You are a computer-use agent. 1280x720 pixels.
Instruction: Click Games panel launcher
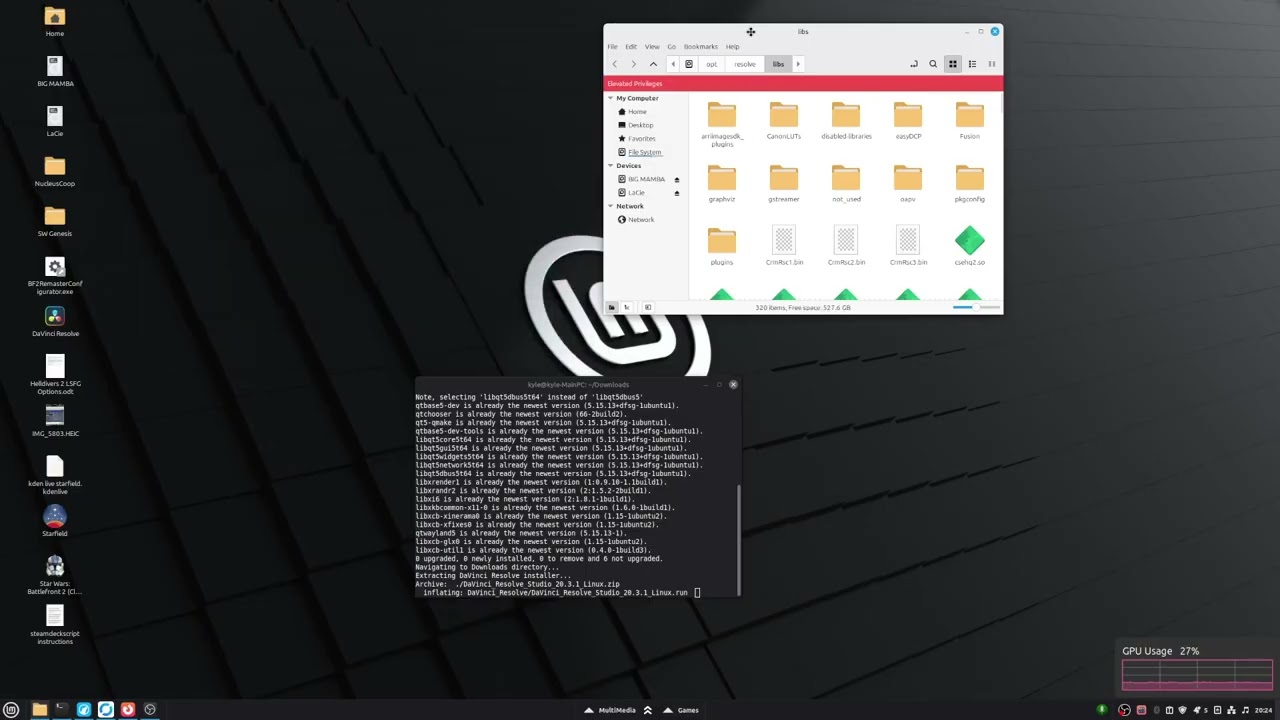(680, 710)
